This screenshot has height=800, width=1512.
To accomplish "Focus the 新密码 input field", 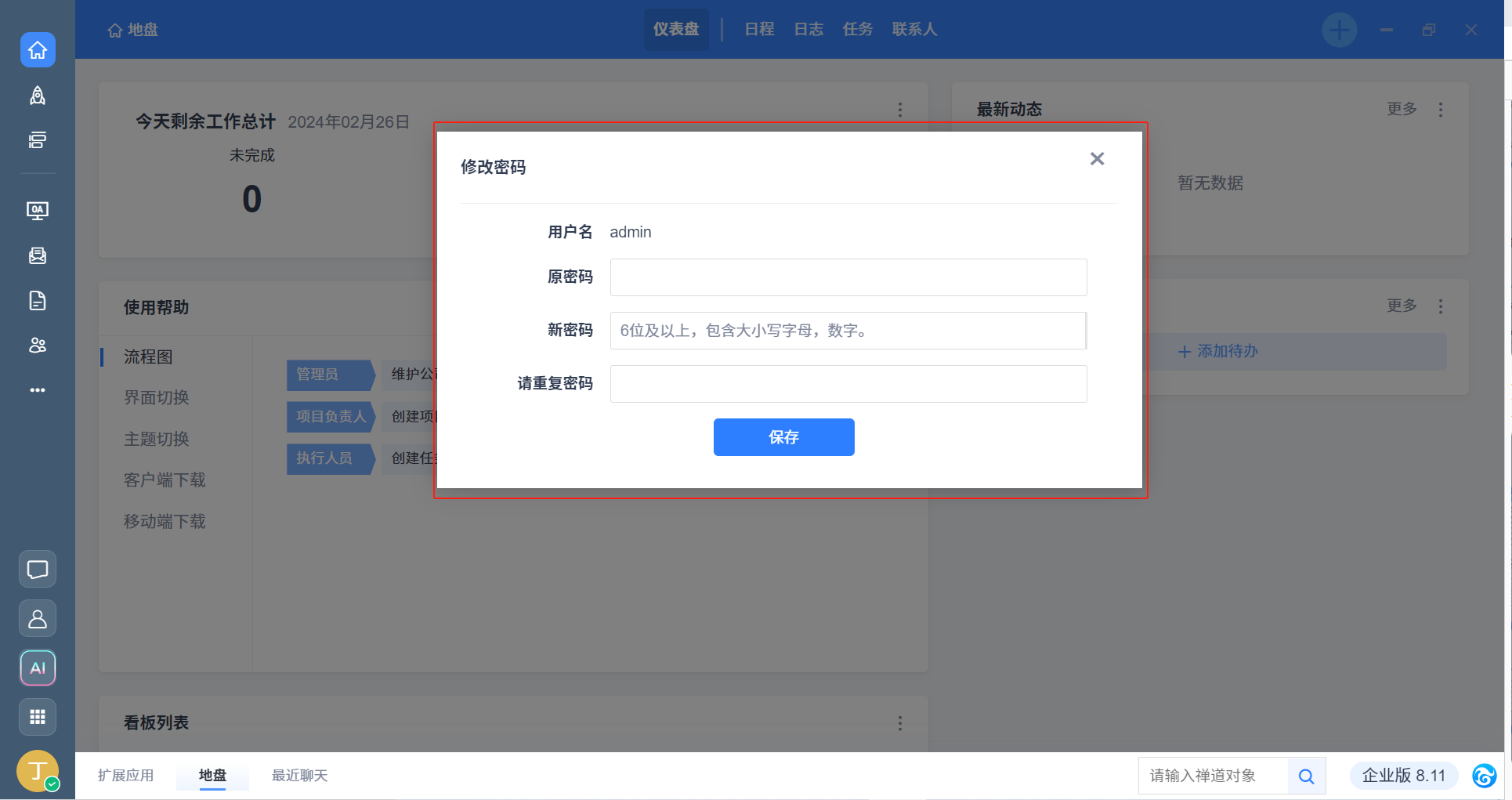I will (848, 331).
